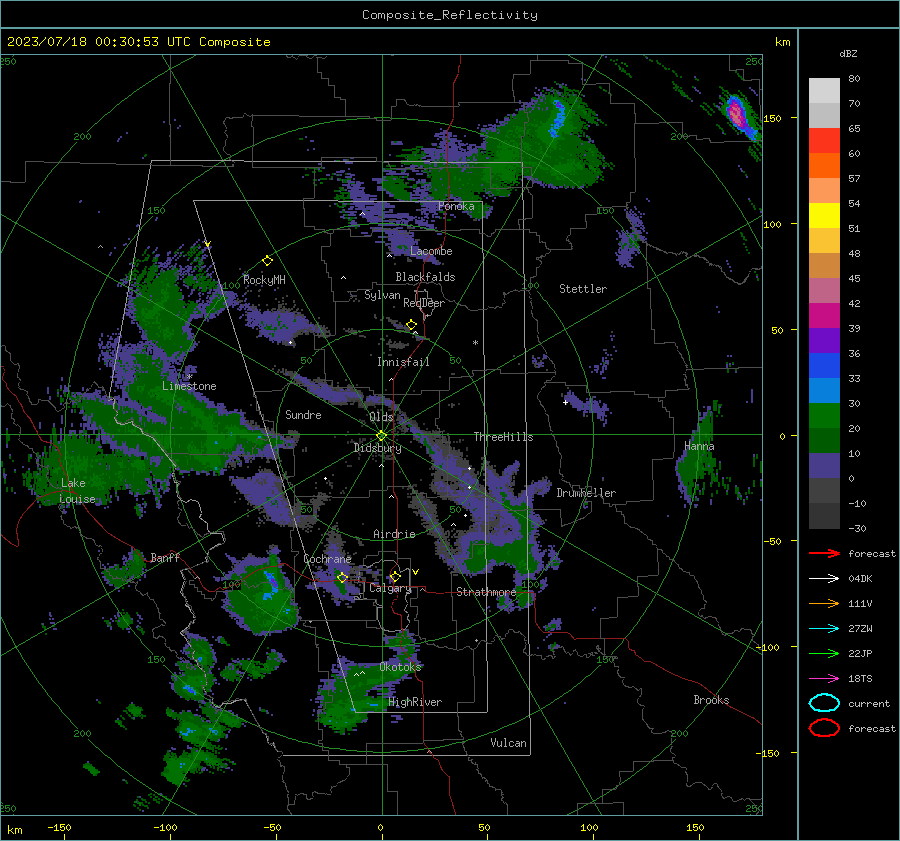Click the Vulcan city label
Screen dimensions: 900x841
tap(509, 743)
